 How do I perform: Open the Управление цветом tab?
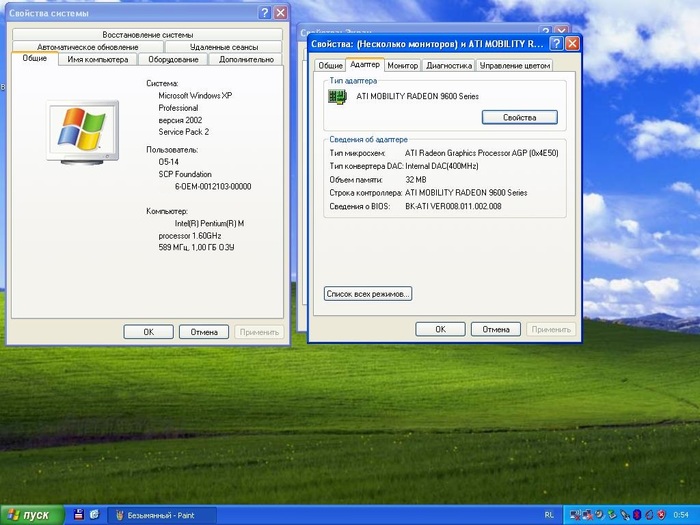[x=514, y=65]
